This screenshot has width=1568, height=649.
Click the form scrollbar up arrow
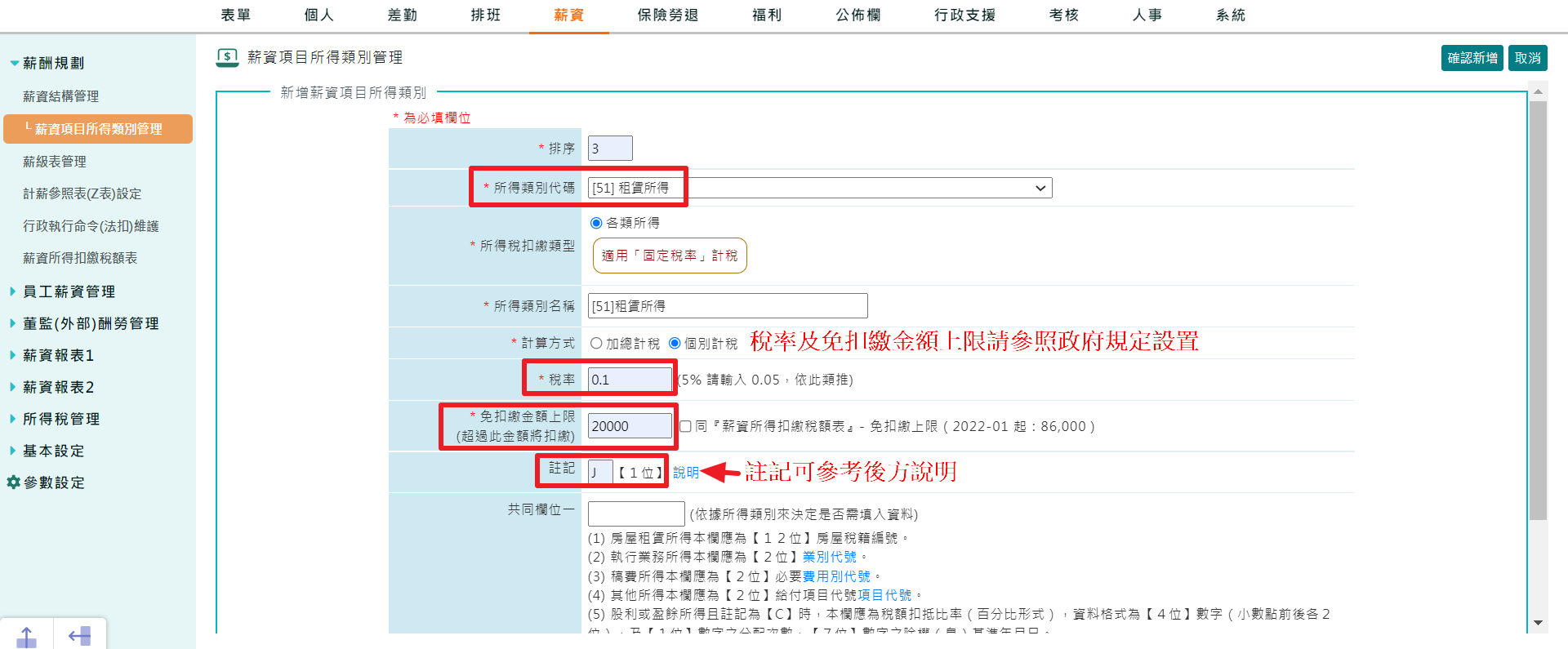[x=1538, y=92]
